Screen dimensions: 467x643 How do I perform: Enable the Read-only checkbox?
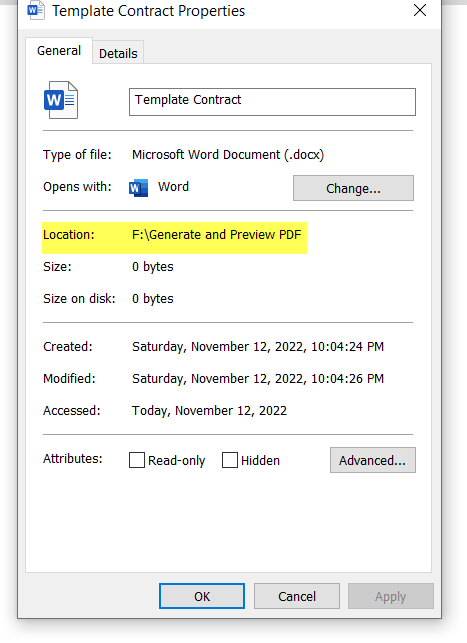pyautogui.click(x=137, y=460)
